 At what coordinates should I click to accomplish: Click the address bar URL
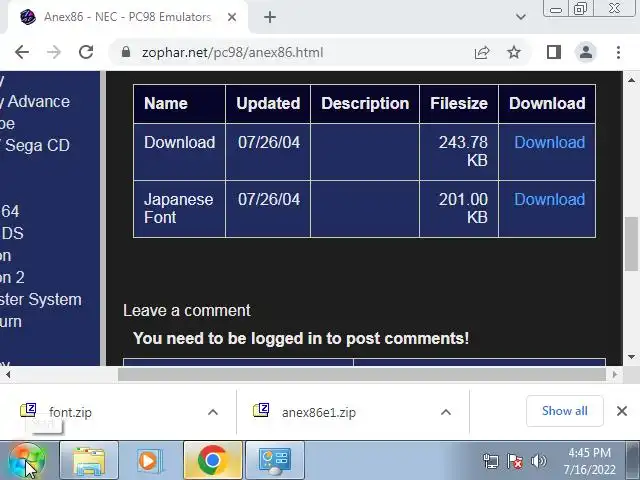point(232,53)
